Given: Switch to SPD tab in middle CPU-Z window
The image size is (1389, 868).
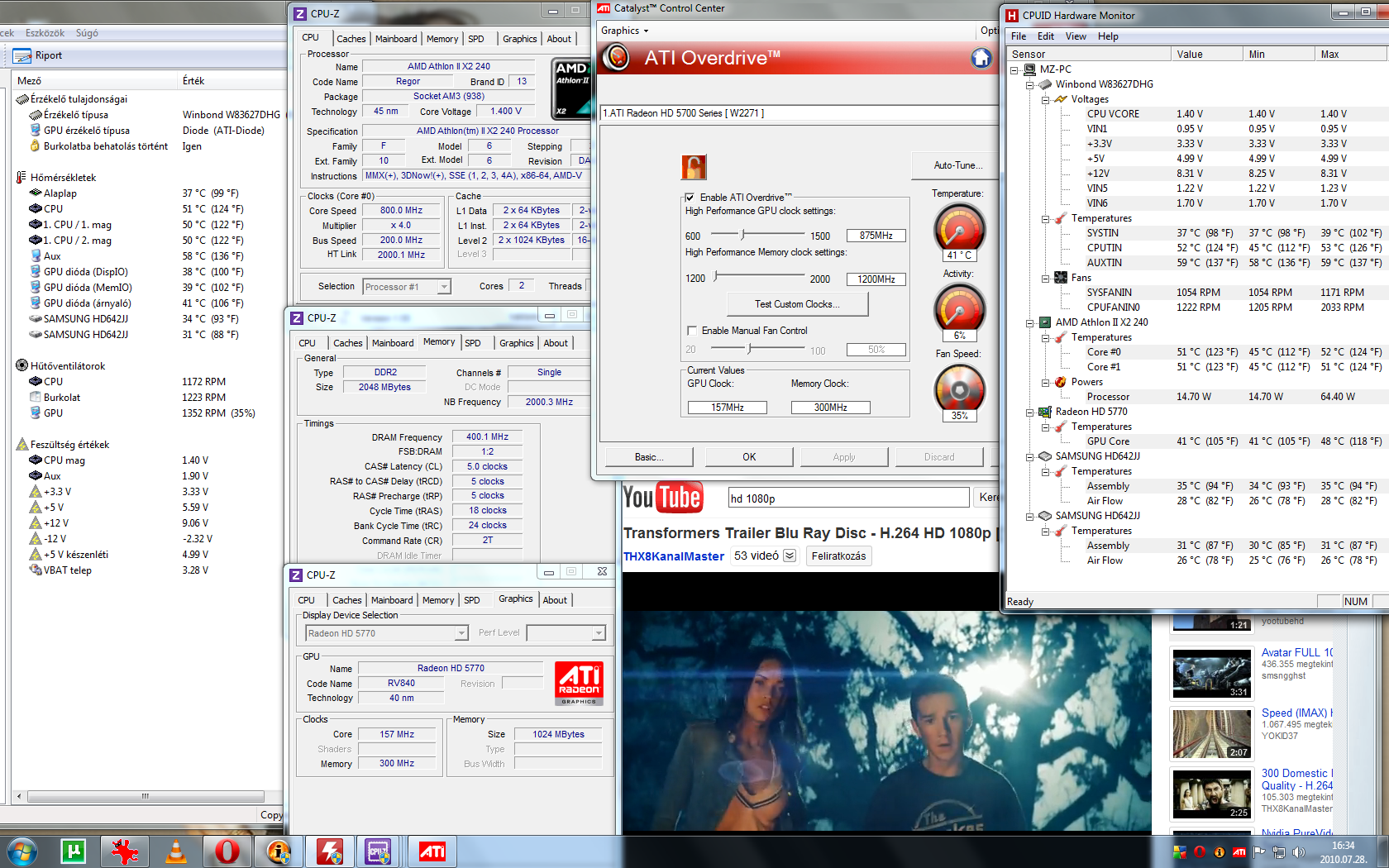Looking at the screenshot, I should (x=473, y=343).
